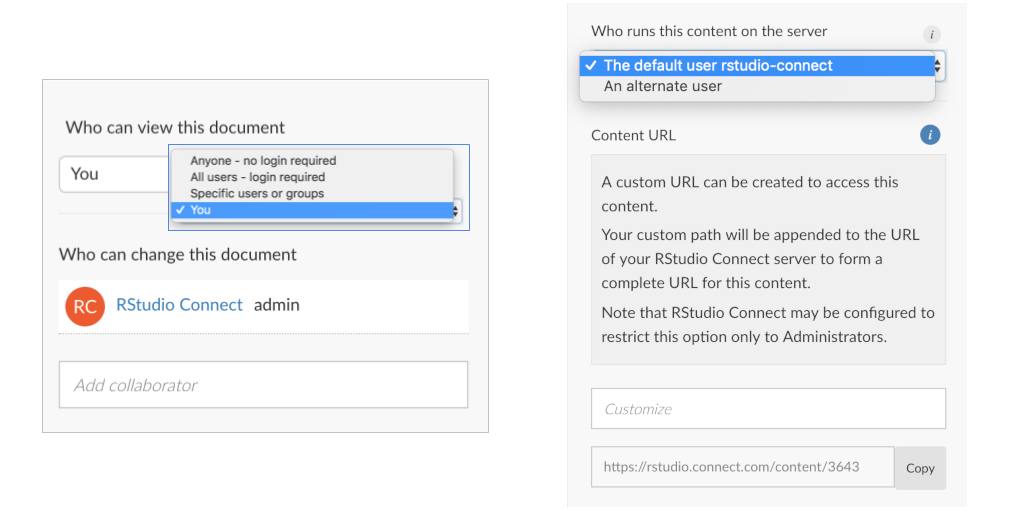Click the 'Your custom path will be appended' text
The image size is (1017, 510).
click(x=760, y=259)
